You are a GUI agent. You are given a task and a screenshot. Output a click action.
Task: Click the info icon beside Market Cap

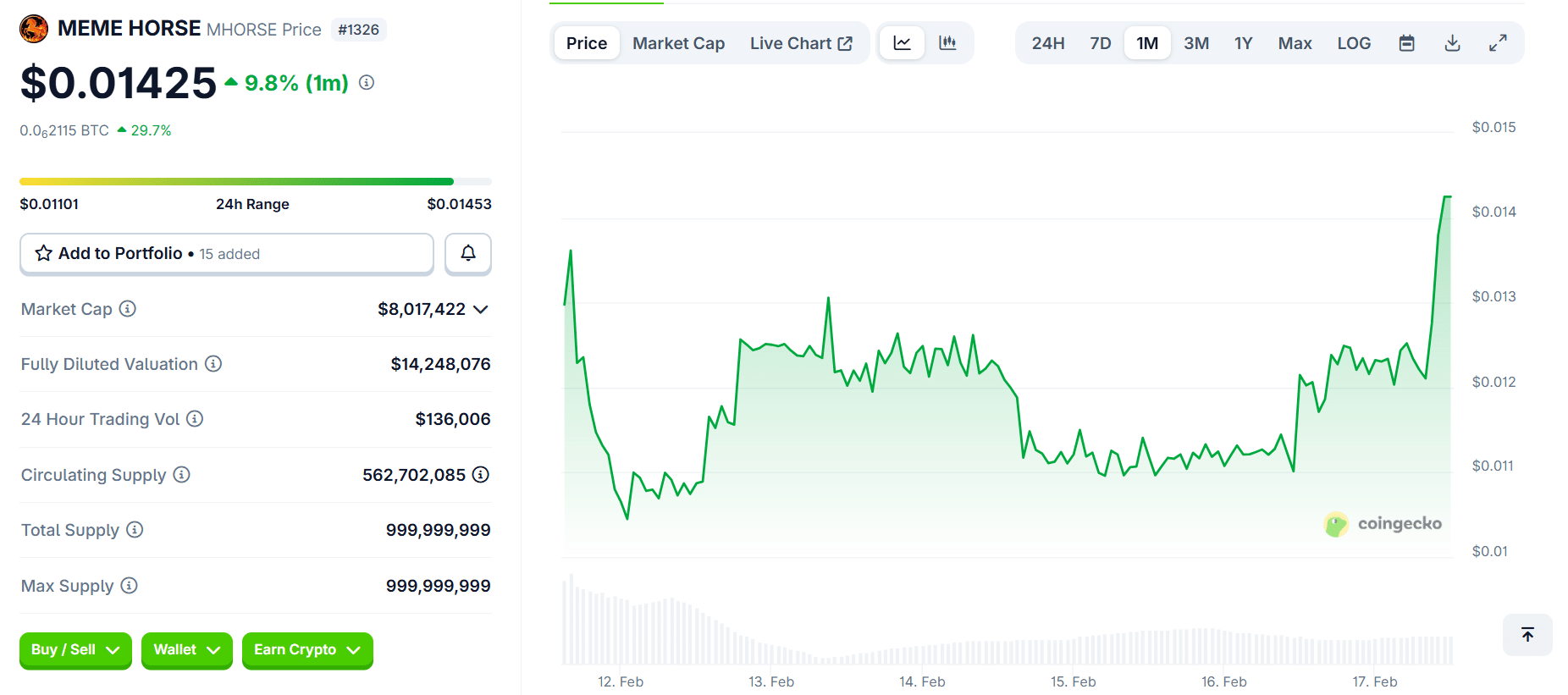128,309
